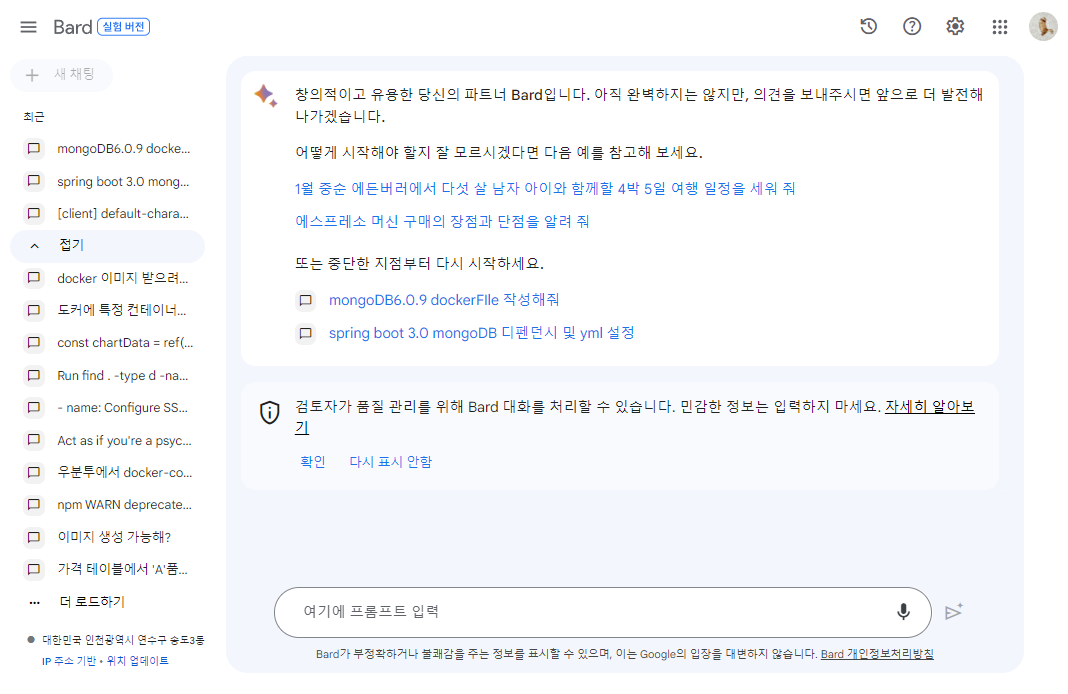Try example prompt about 에든버러 여행 일정
The image size is (1068, 694).
pos(545,189)
